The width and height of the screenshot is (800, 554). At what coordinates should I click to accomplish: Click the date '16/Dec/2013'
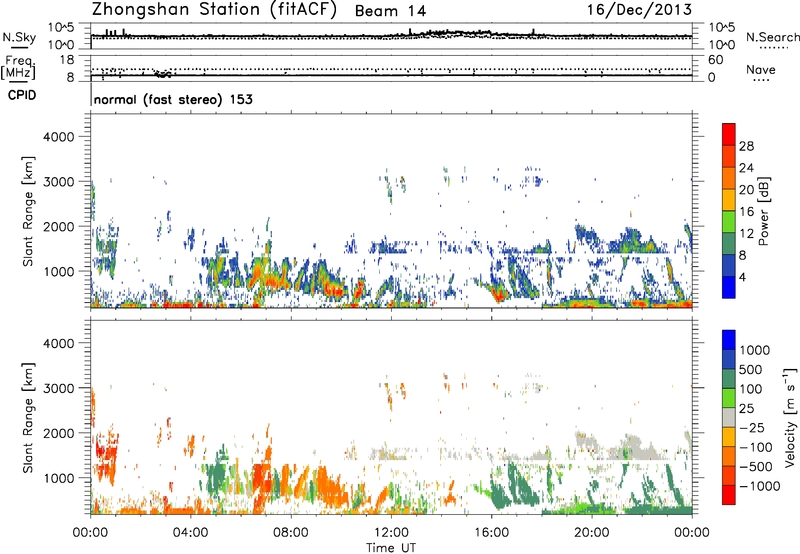[x=640, y=9]
